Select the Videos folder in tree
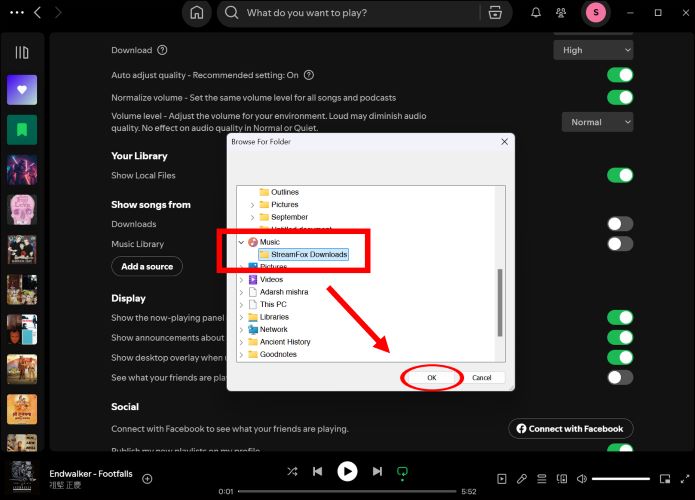Viewport: 695px width, 500px height. (271, 280)
